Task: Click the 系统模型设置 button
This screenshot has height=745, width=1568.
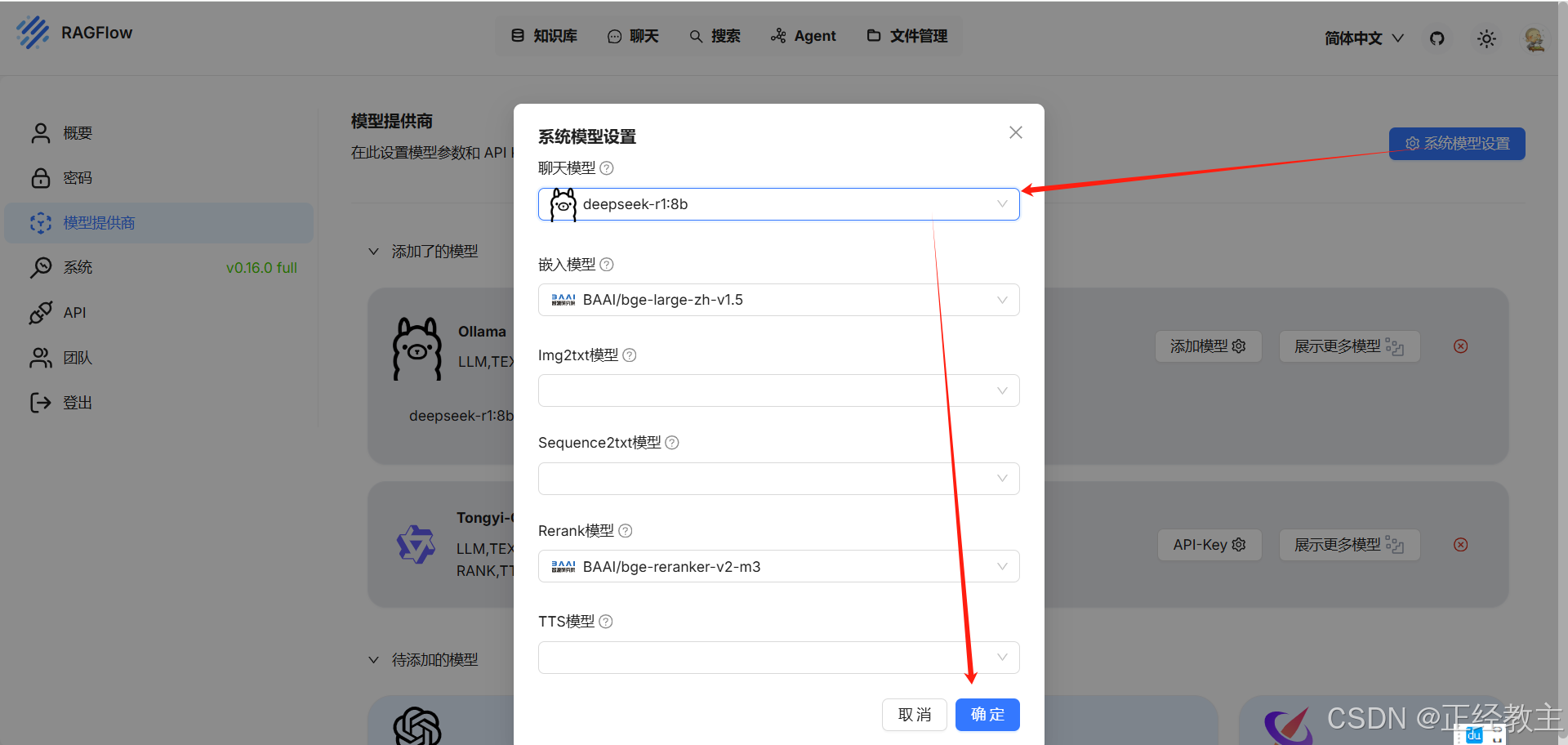Action: tap(1457, 144)
